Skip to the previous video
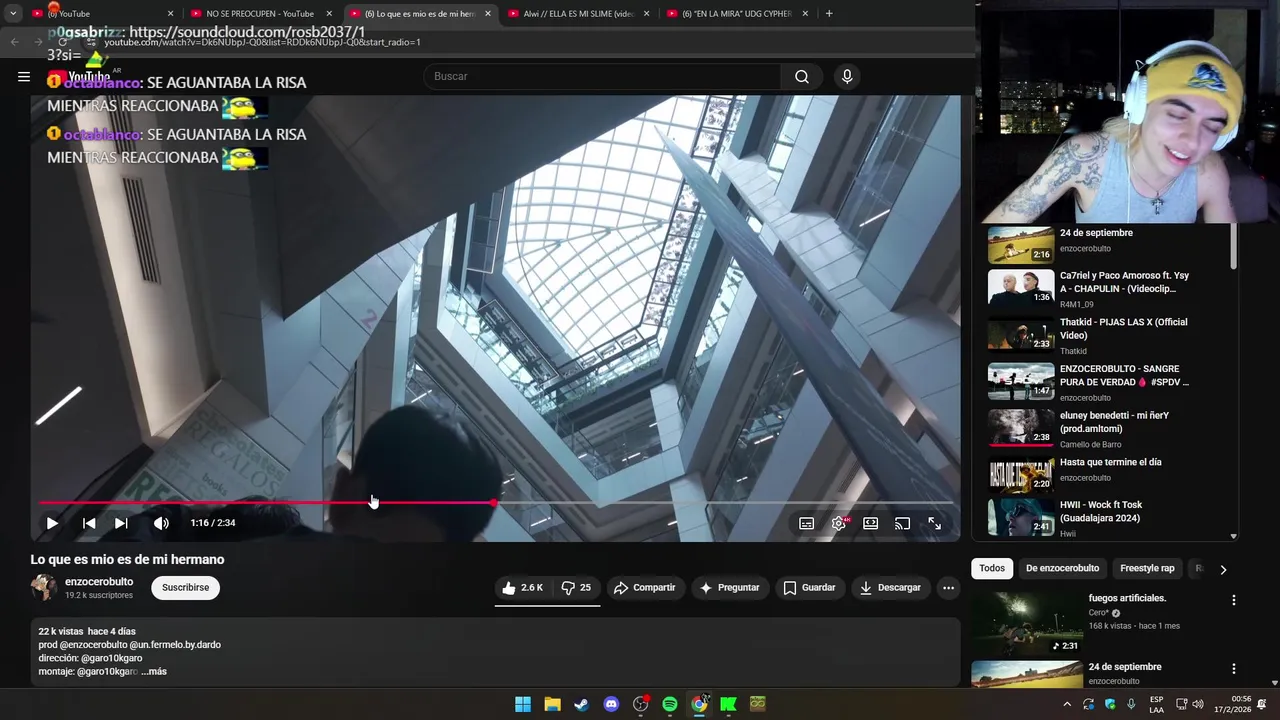 (89, 523)
